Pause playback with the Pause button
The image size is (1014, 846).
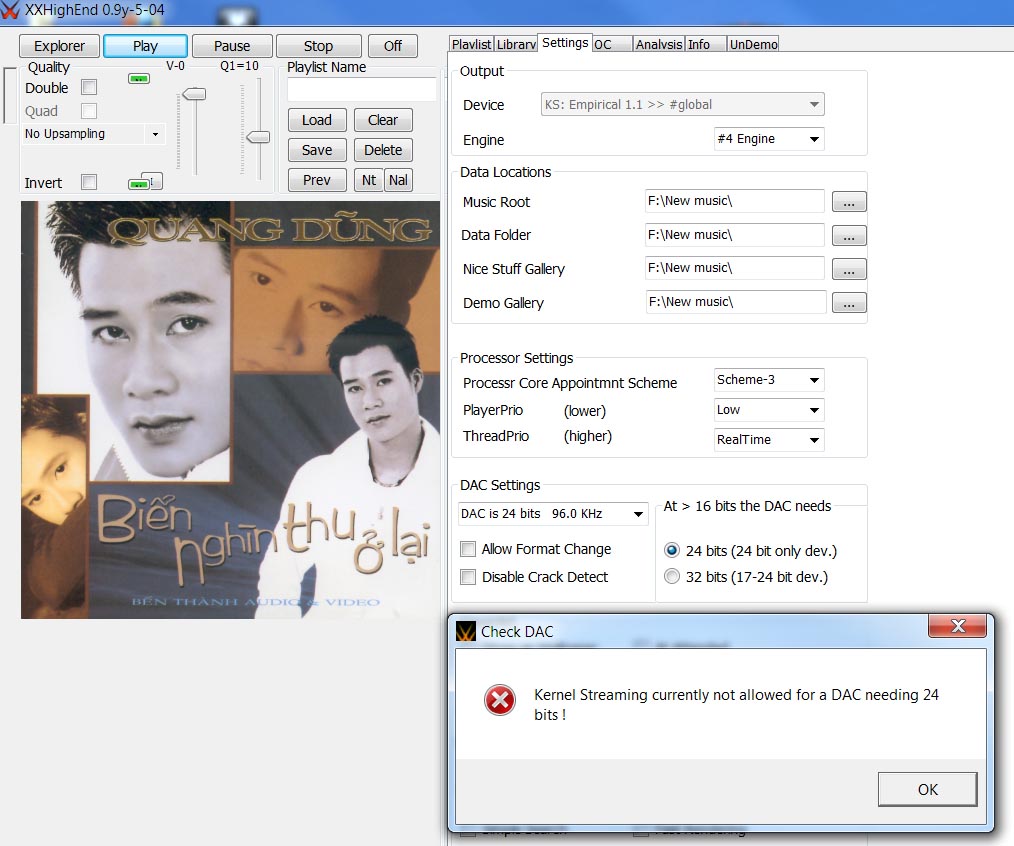[232, 46]
